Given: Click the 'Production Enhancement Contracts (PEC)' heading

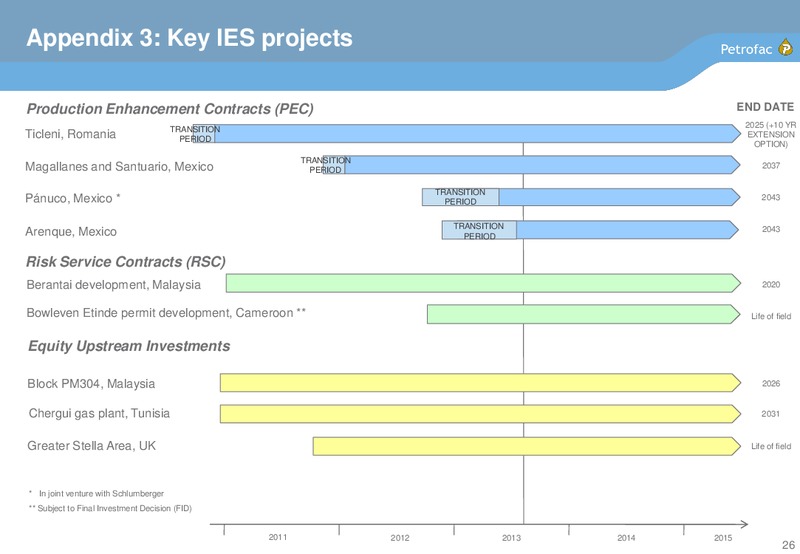Looking at the screenshot, I should coord(170,109).
